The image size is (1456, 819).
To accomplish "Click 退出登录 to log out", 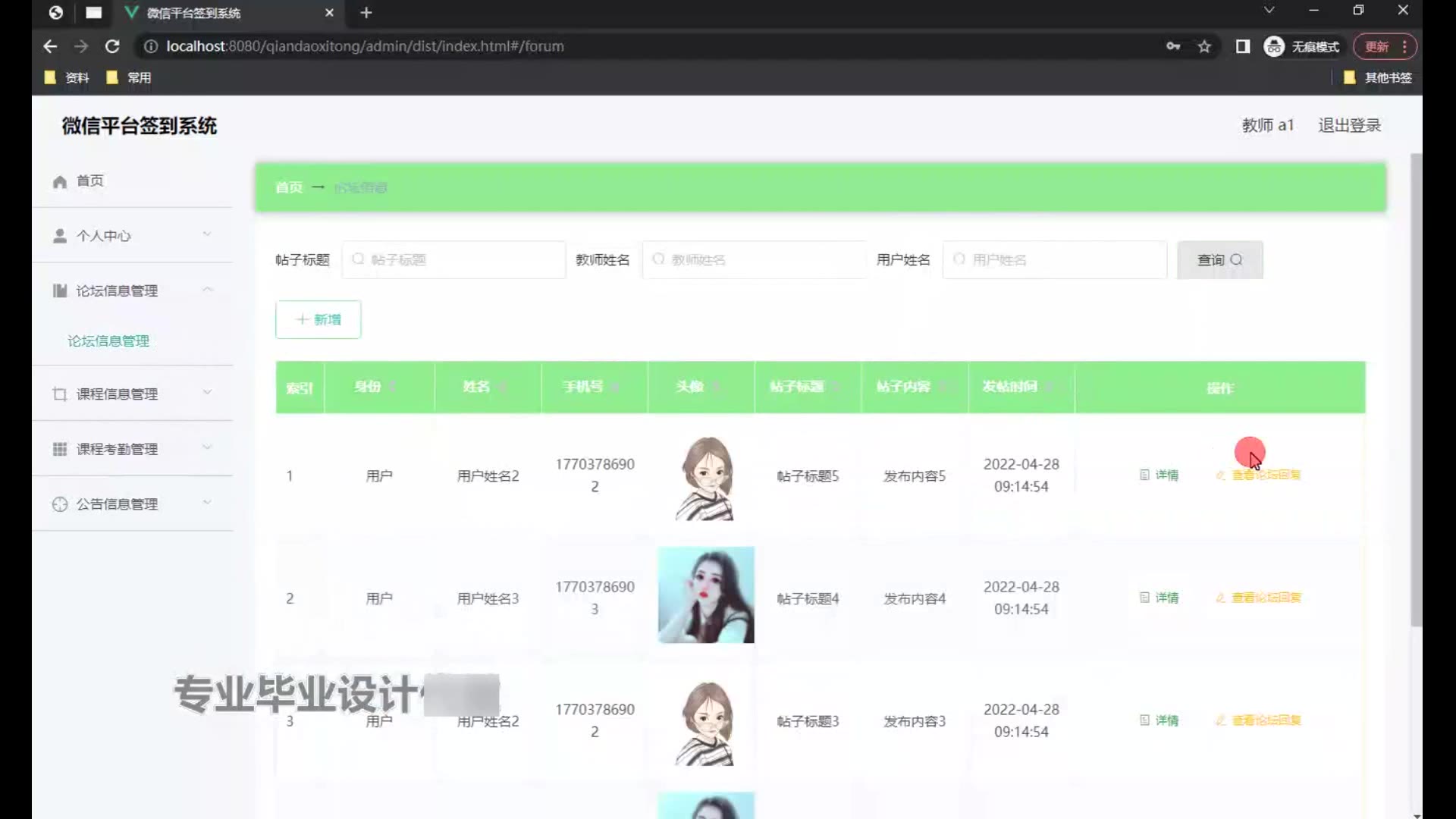I will pyautogui.click(x=1349, y=125).
